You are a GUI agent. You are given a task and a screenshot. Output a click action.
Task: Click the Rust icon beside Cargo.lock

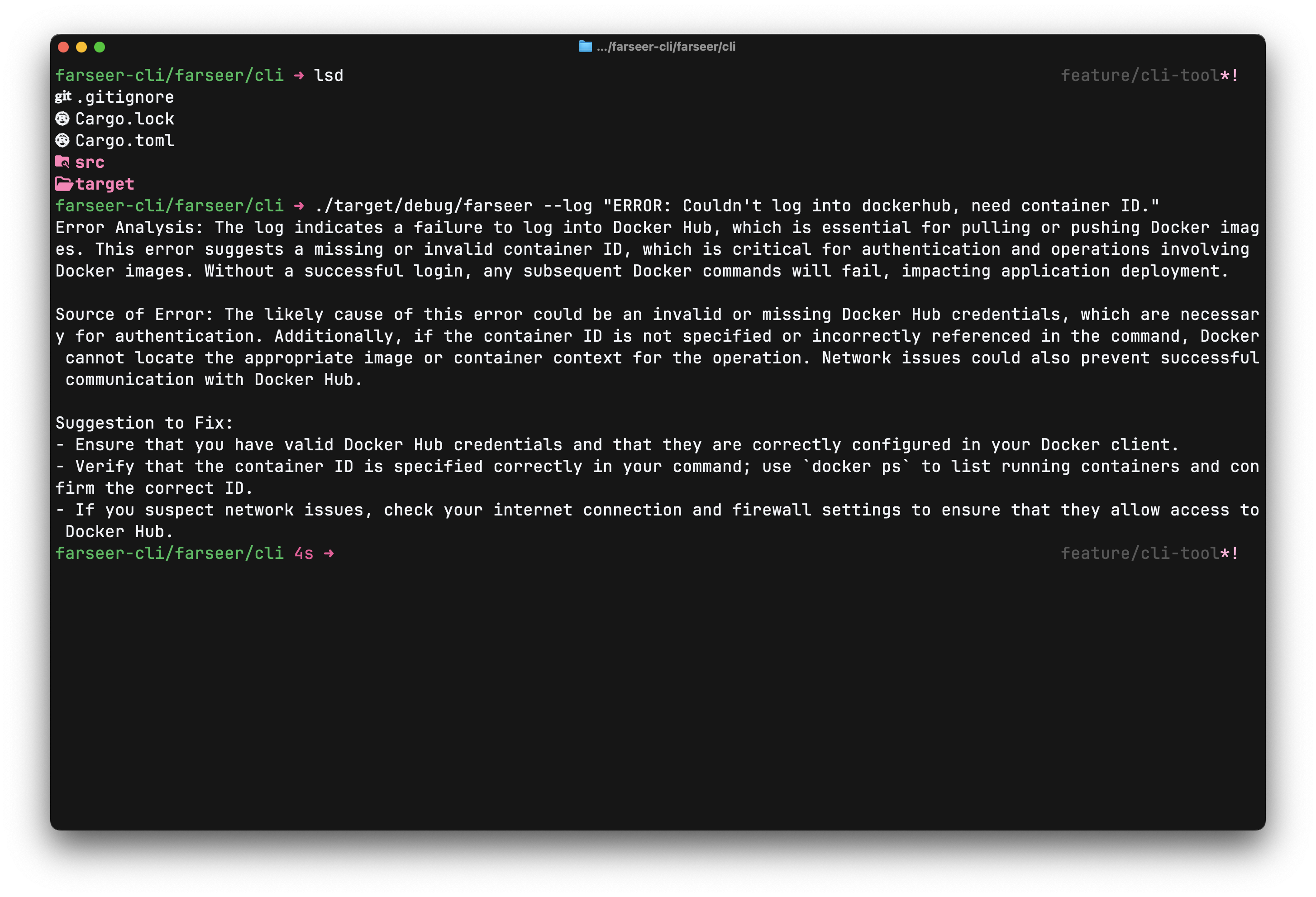pyautogui.click(x=62, y=119)
